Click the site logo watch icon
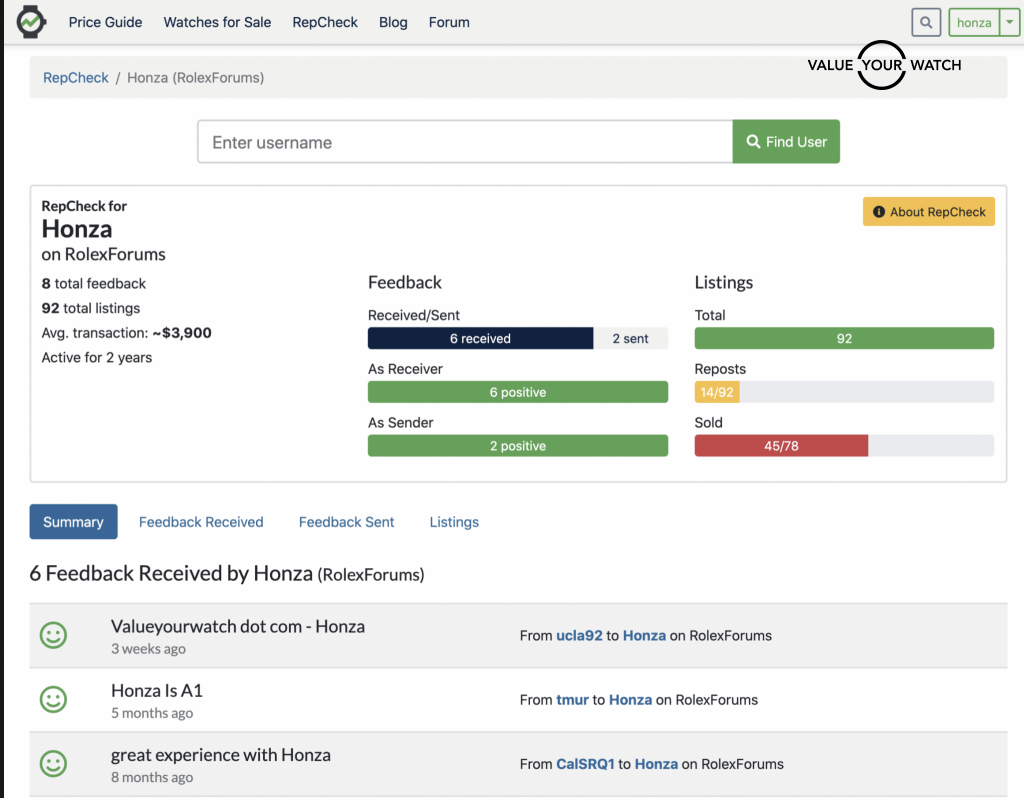This screenshot has height=798, width=1024. pos(31,21)
